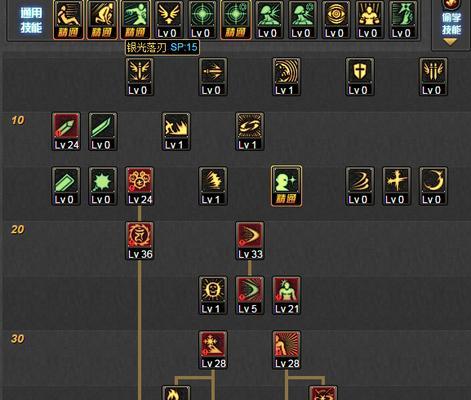Click the Lv 28 snowflake red skill
This screenshot has height=400, width=471.
213,350
